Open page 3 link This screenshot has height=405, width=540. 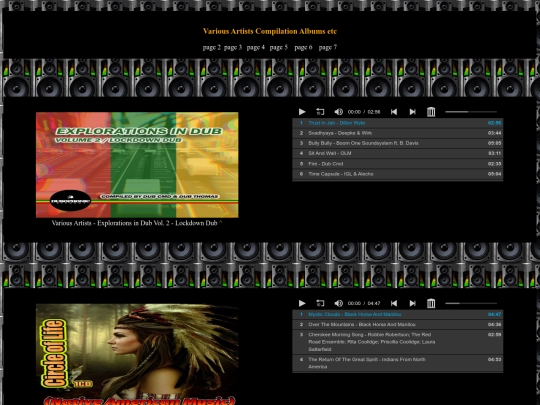(233, 48)
